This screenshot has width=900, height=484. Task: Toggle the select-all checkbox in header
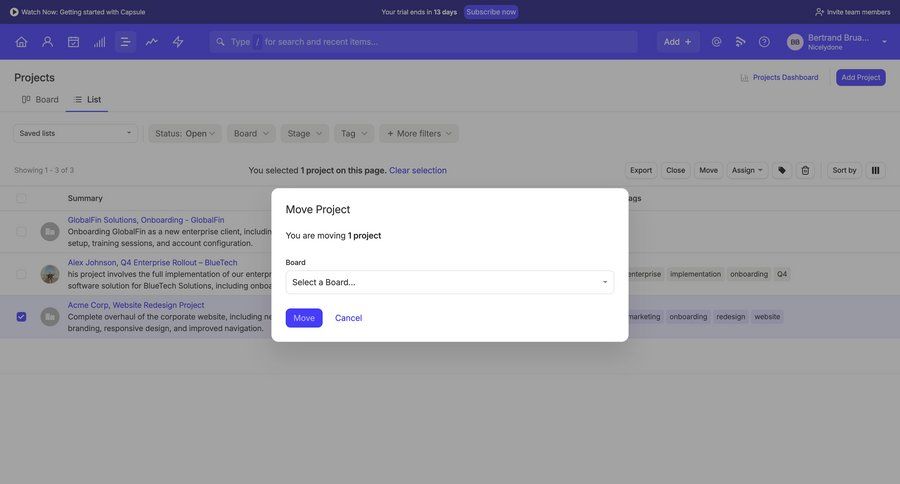tap(21, 198)
